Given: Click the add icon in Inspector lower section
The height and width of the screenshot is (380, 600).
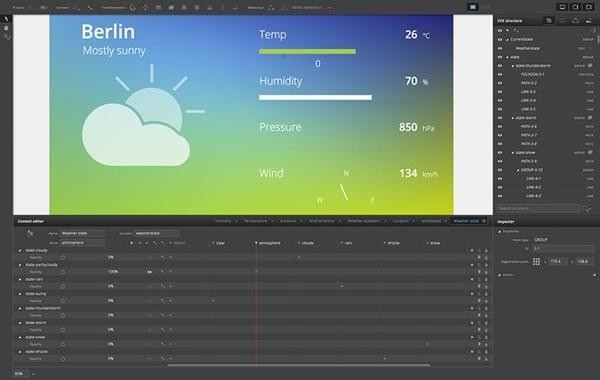Looking at the screenshot, I should (594, 275).
